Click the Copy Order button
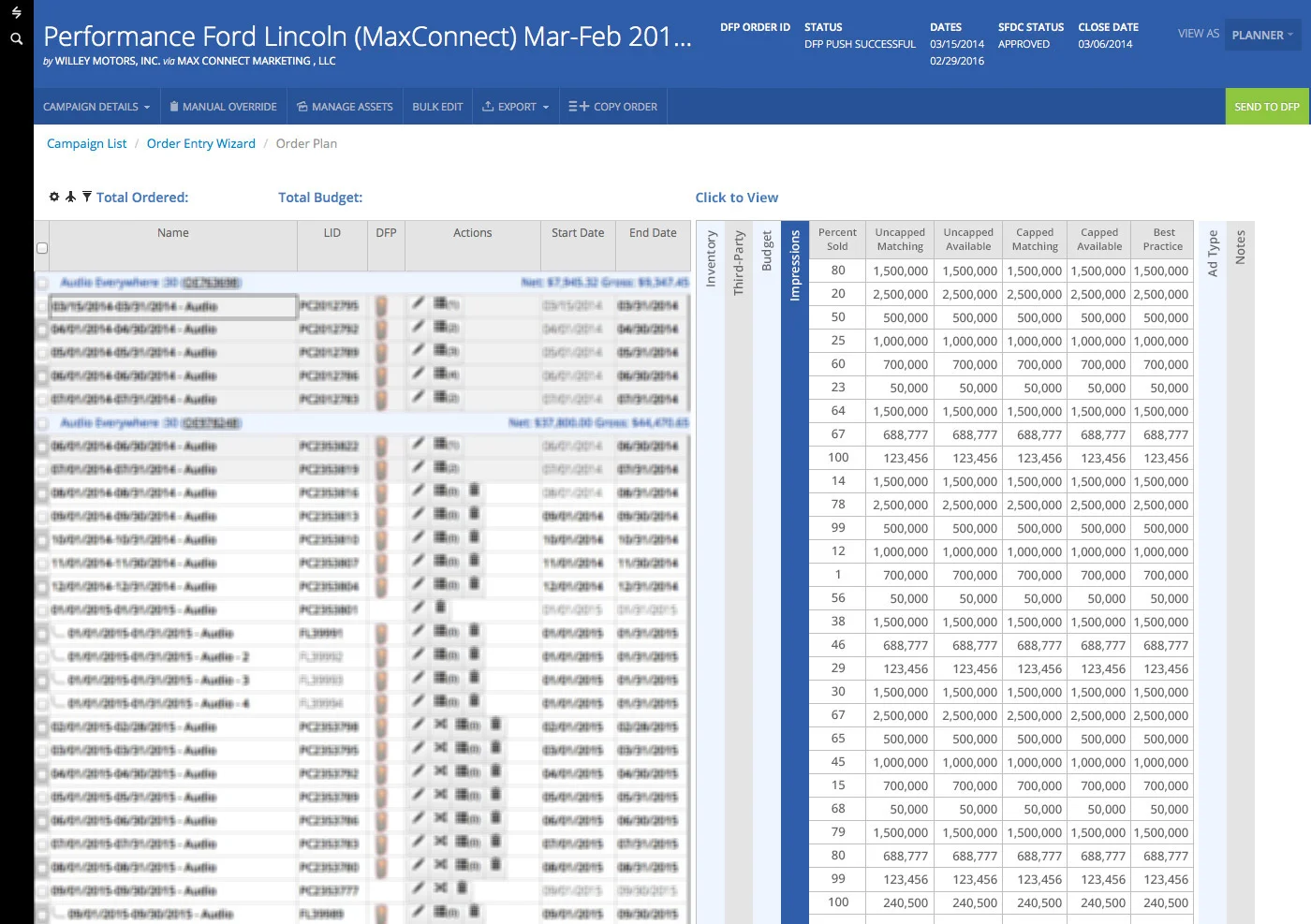Screen dimensions: 1311x924 click(x=613, y=107)
